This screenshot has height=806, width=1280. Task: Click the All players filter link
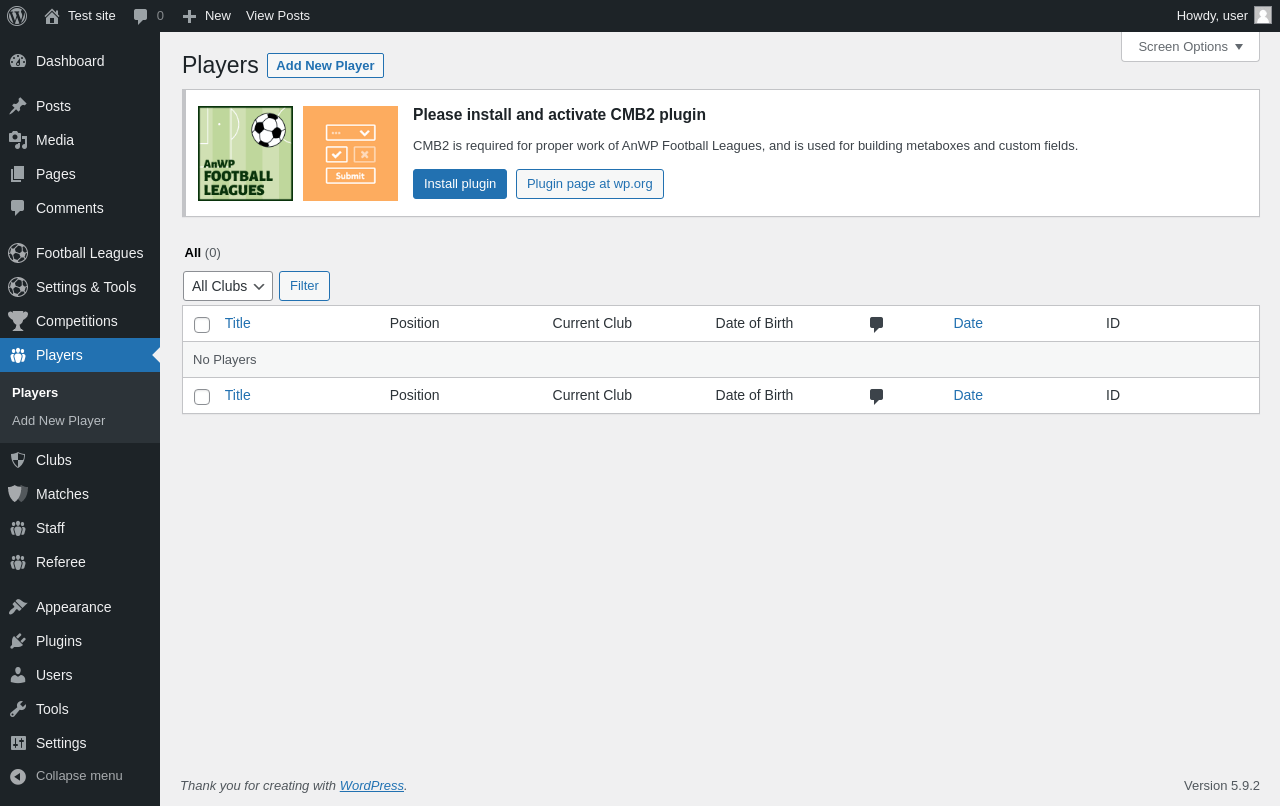[x=192, y=252]
